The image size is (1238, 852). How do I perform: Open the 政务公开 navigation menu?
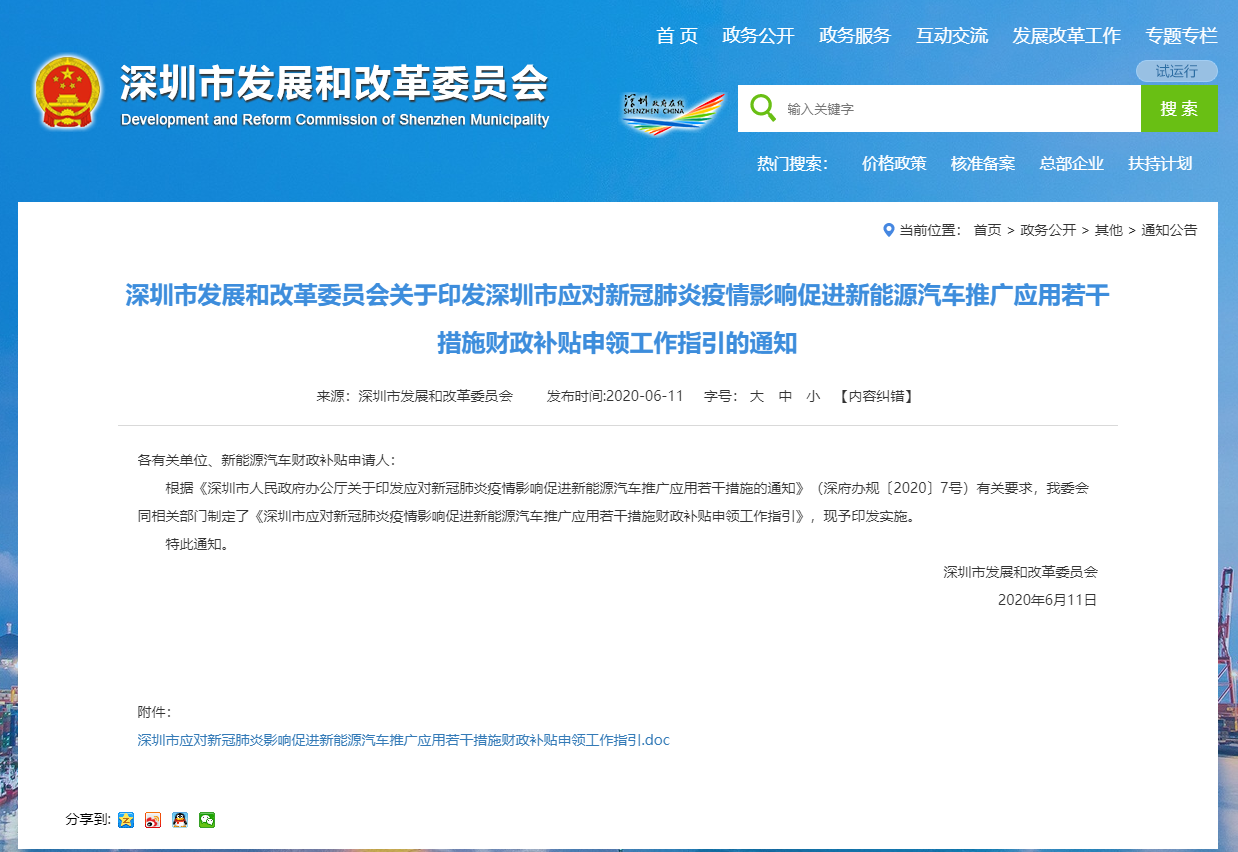758,36
